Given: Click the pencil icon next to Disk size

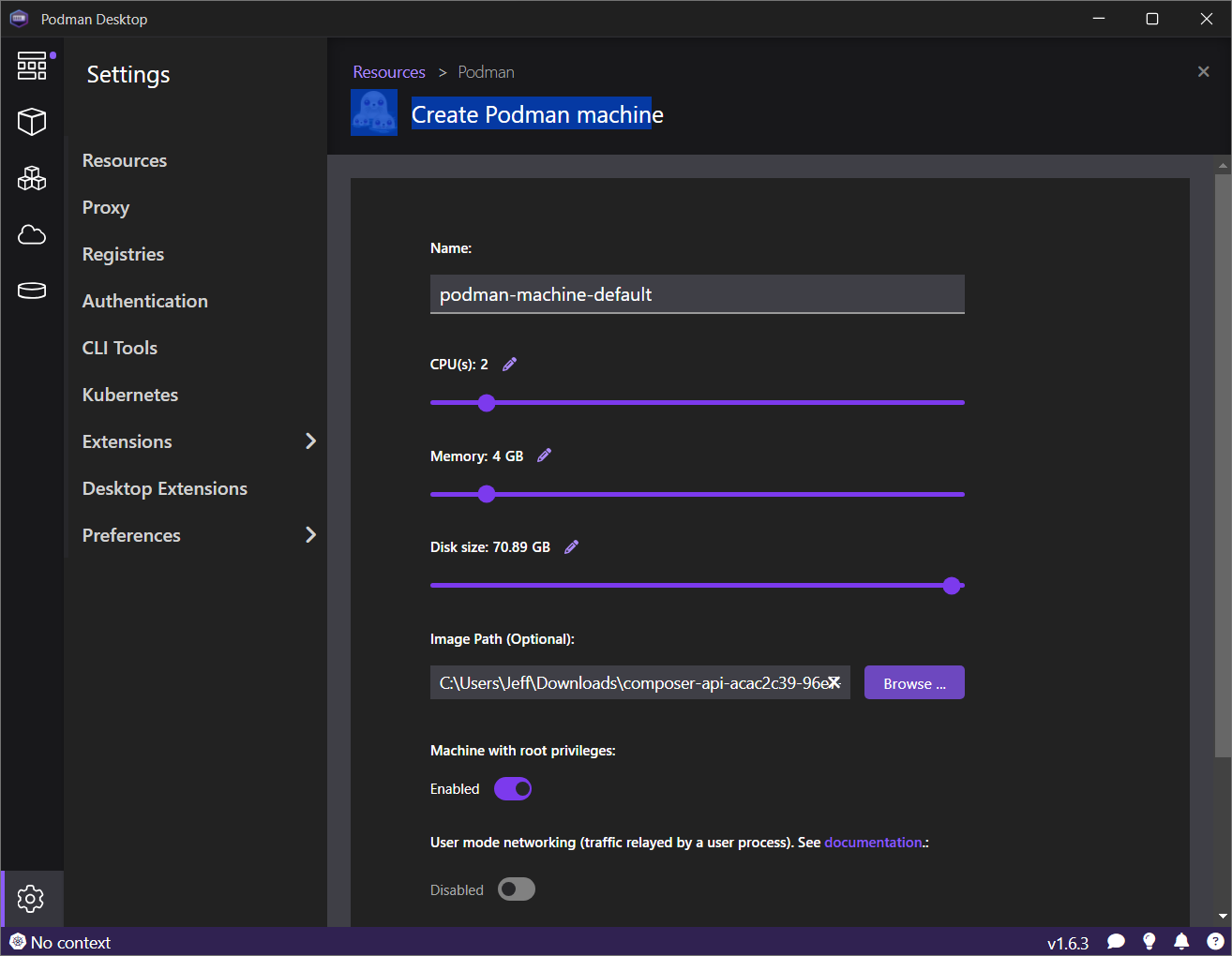Looking at the screenshot, I should click(571, 547).
